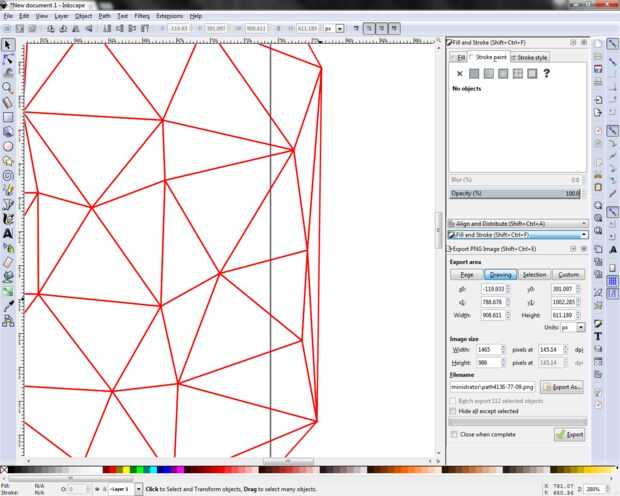The height and width of the screenshot is (496, 620).
Task: Enable Close when complete checkbox
Action: 454,434
